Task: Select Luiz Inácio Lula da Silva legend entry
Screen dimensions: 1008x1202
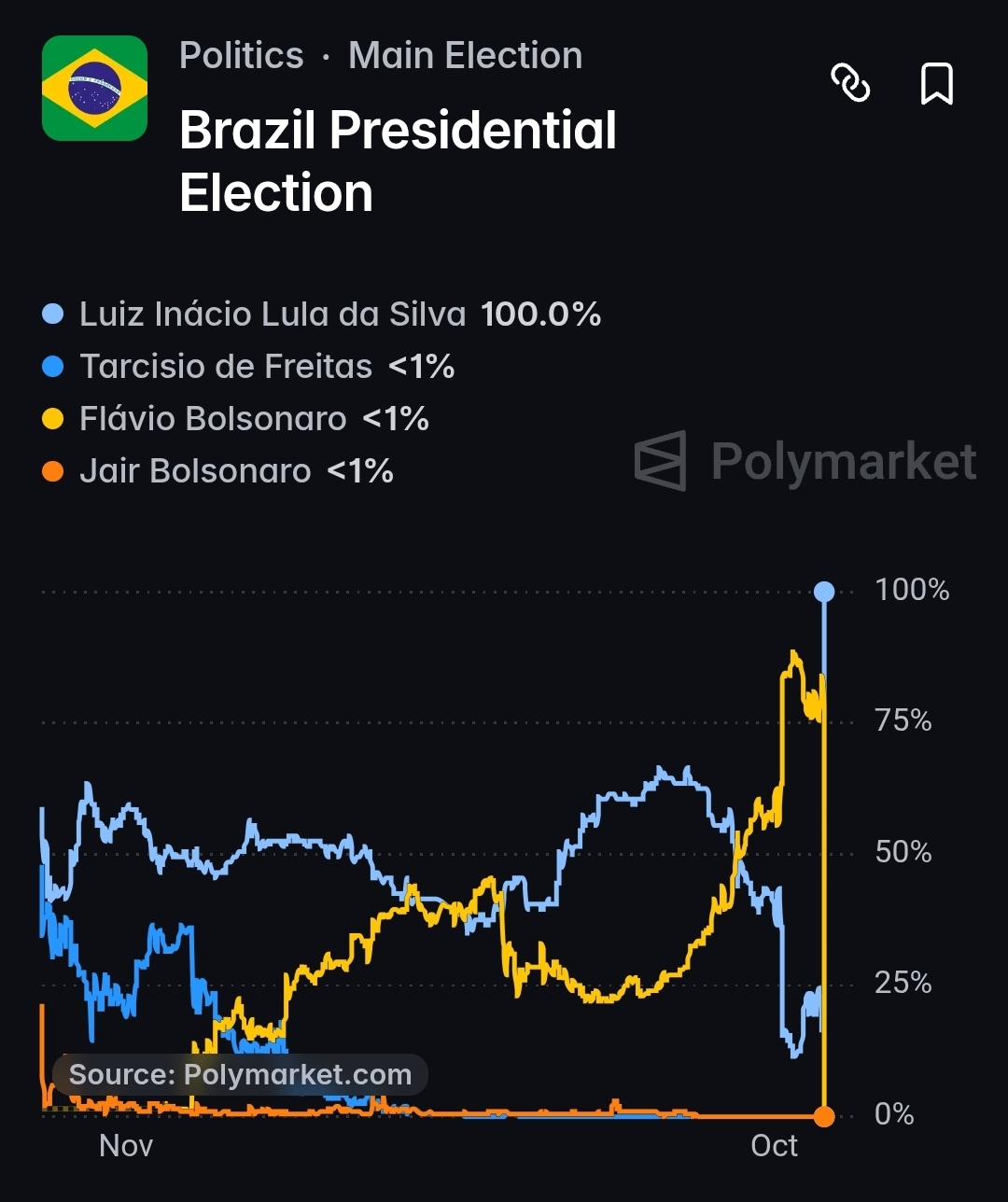Action: click(322, 314)
